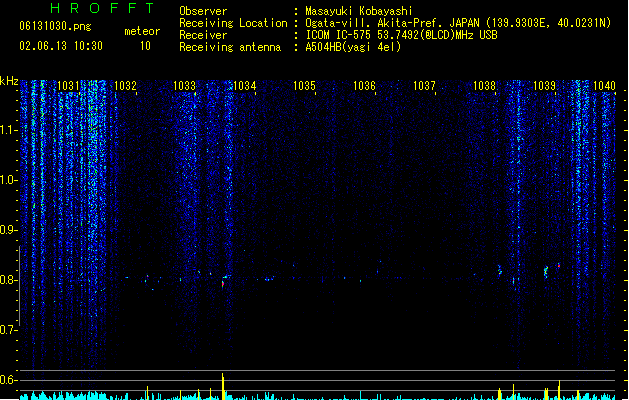Viewport: 629px width, 400px height.
Task: Click the red meteor echo near 1039
Action: (558, 266)
